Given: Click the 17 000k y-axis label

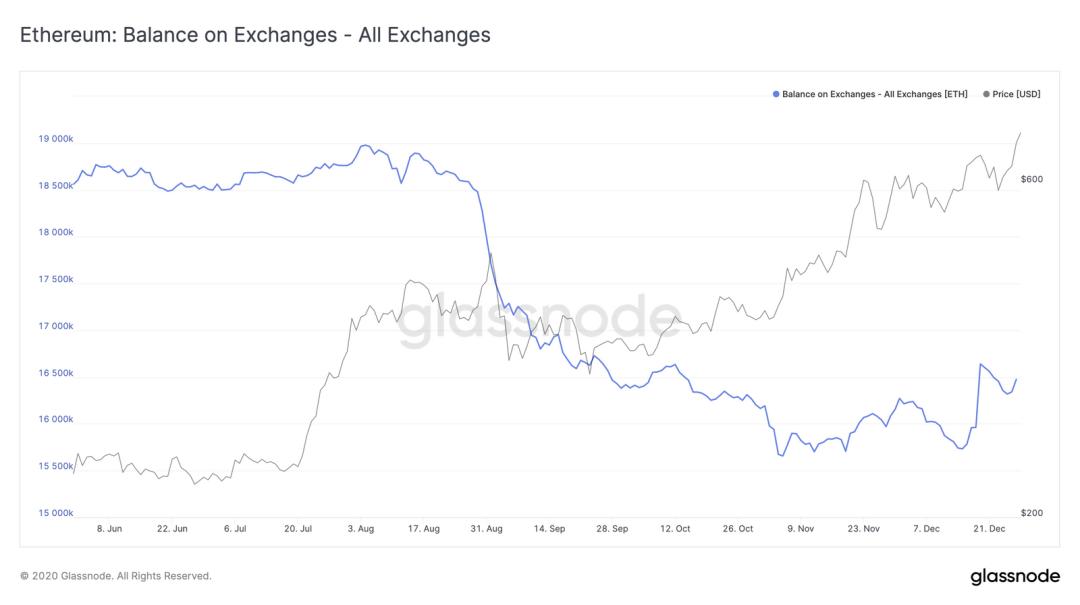Looking at the screenshot, I should [x=56, y=326].
